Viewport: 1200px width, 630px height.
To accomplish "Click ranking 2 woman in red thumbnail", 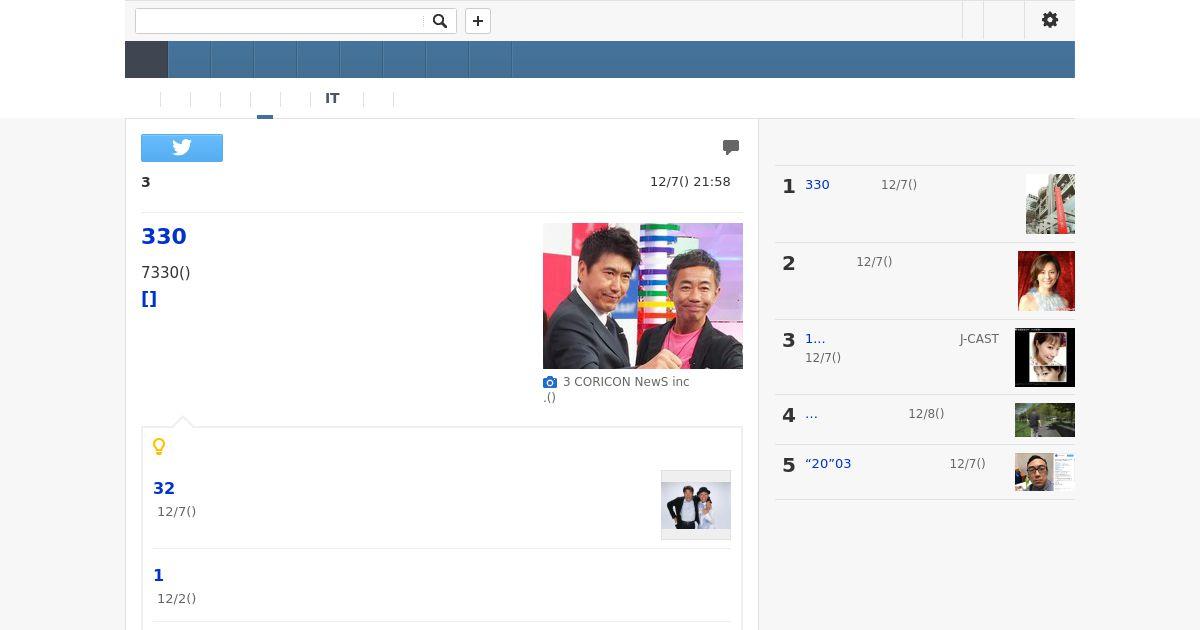I will (x=1046, y=281).
